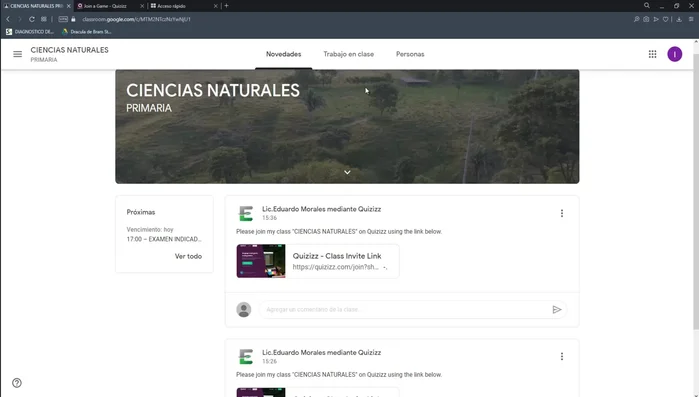Click the send comment arrow icon

pos(556,310)
